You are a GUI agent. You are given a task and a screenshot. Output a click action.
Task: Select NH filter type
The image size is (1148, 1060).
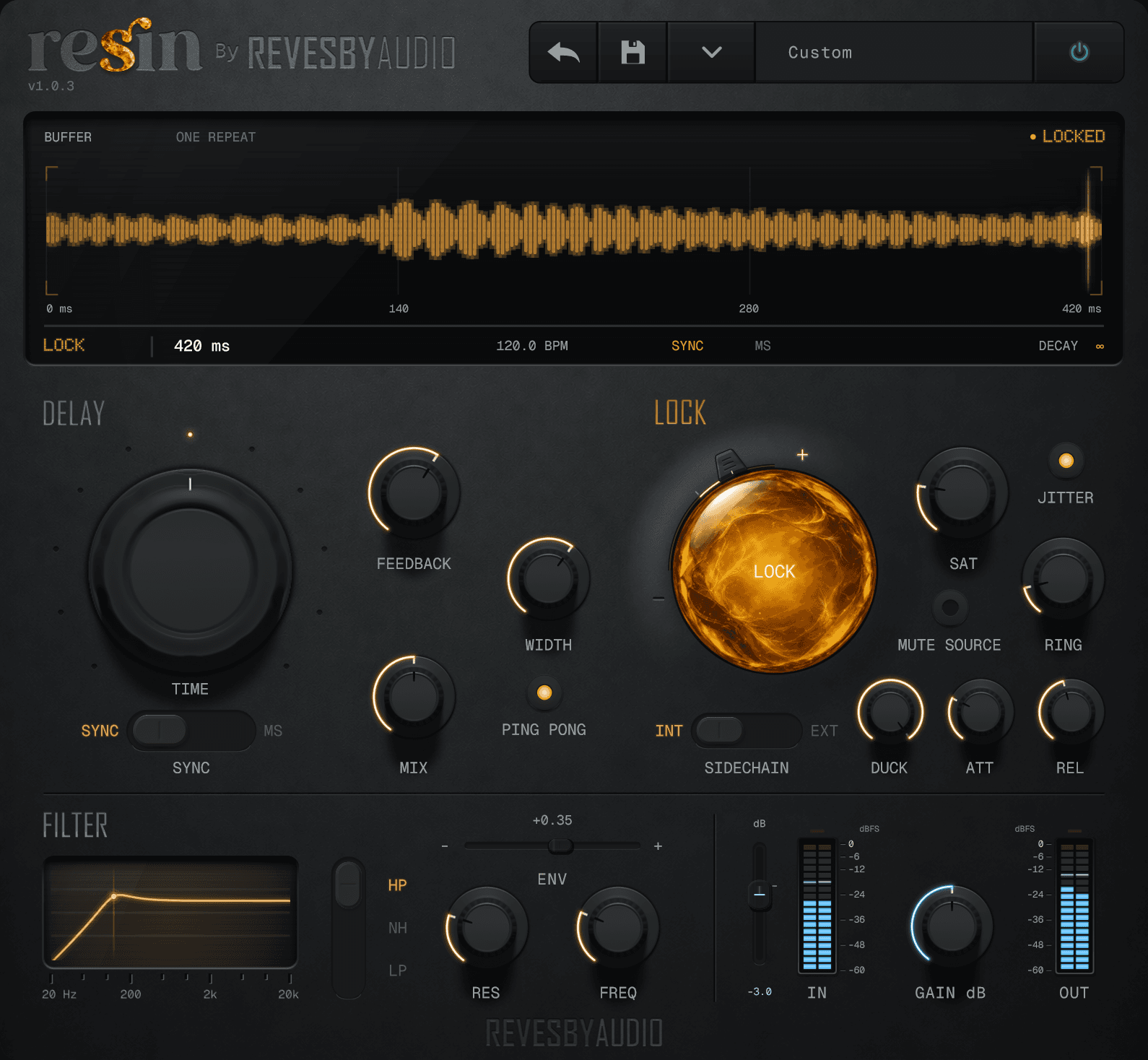[x=397, y=928]
